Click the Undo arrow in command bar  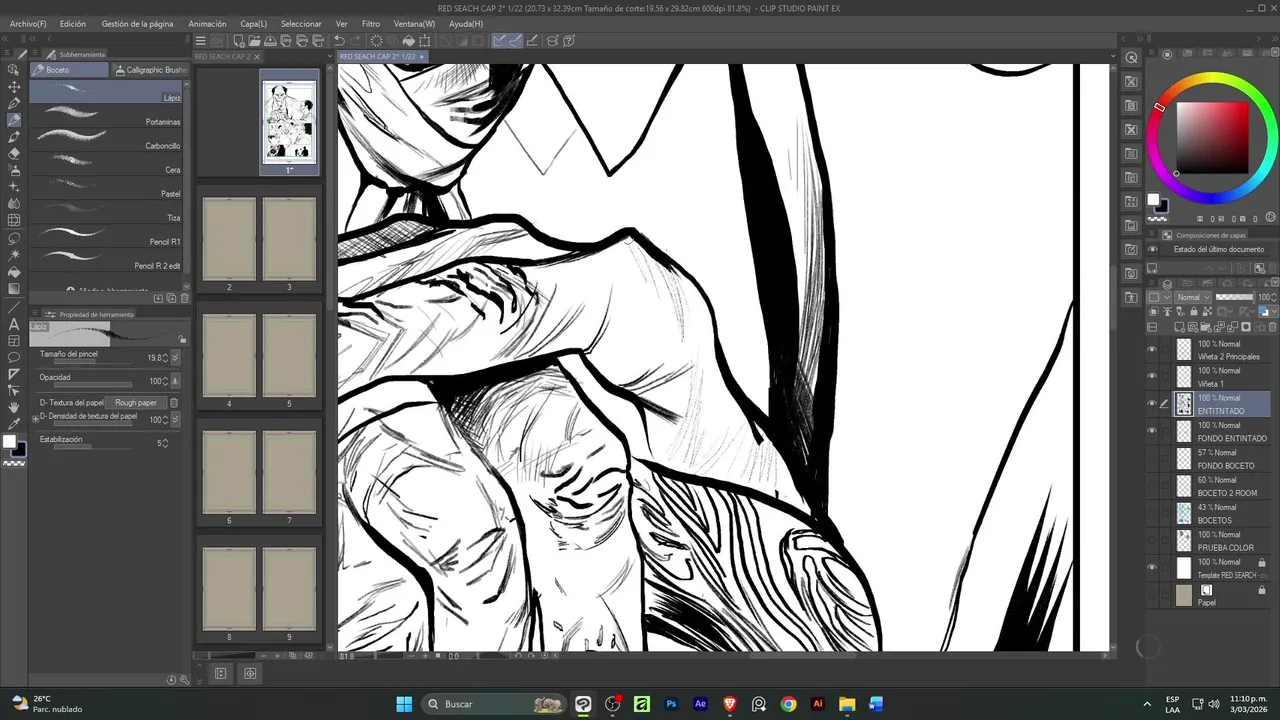pos(339,41)
